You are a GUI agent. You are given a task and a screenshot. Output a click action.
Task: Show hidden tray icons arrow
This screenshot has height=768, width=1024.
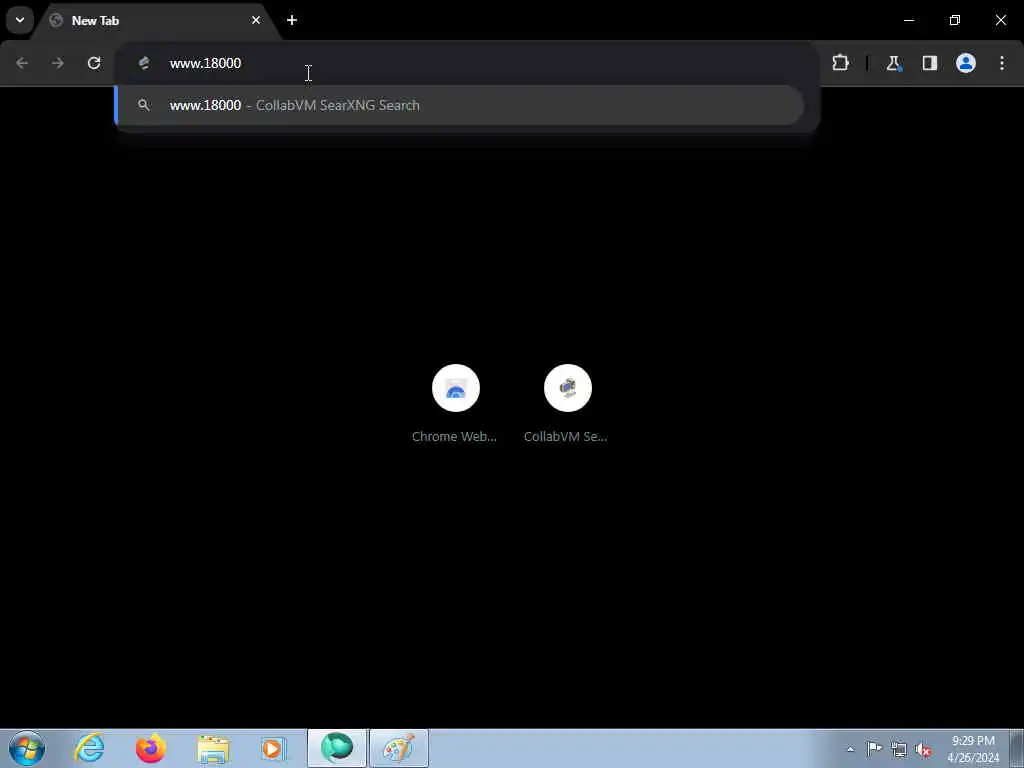850,749
